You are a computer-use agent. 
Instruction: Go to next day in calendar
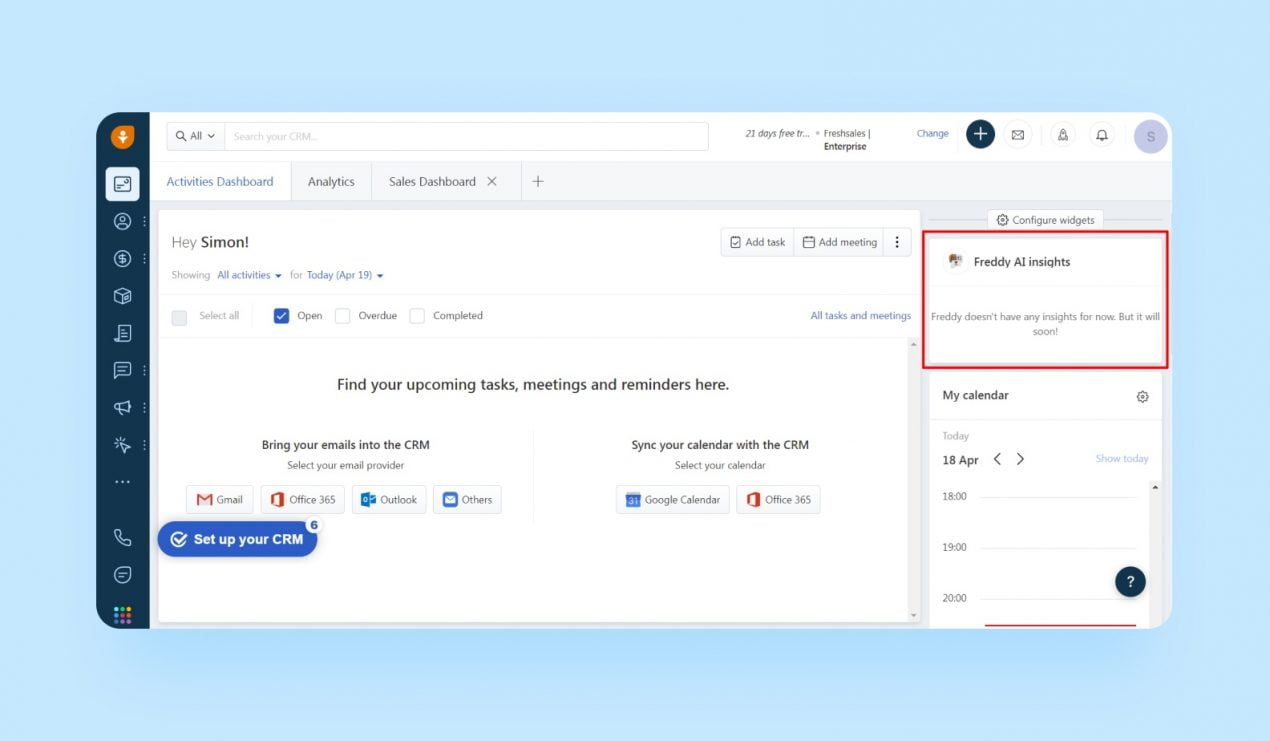point(1020,459)
